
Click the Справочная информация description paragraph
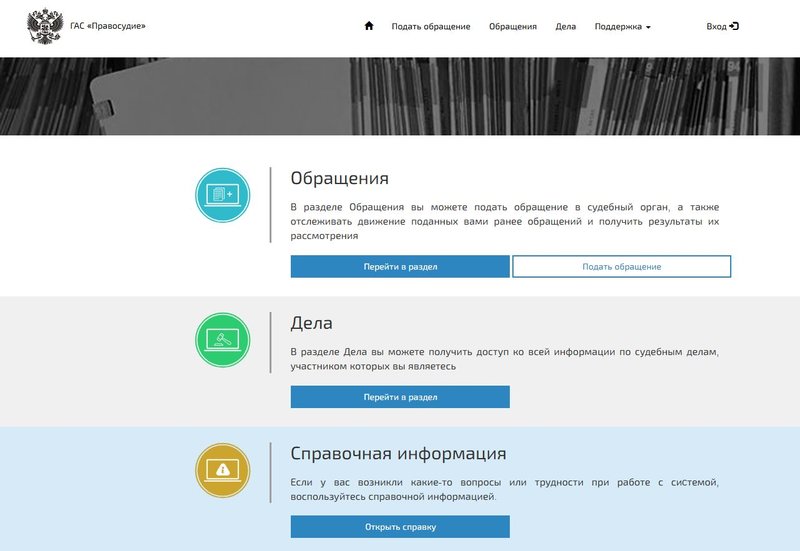[505, 489]
